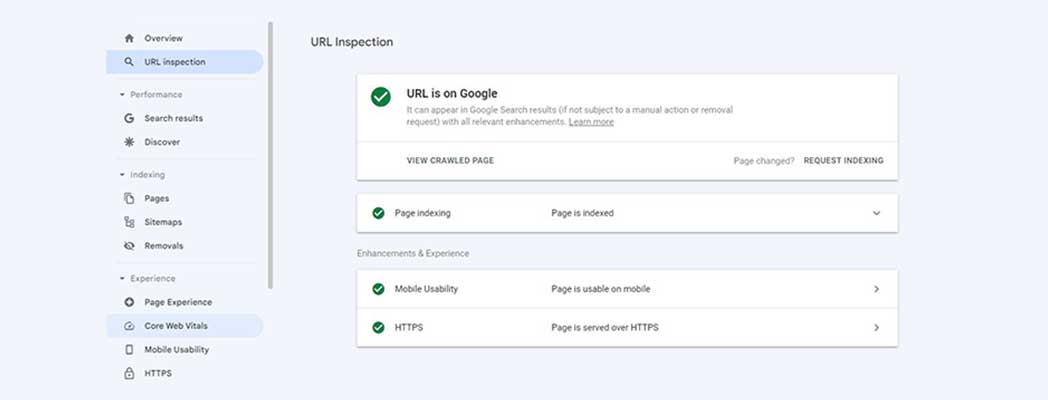
Task: Click VIEW CRAWLED PAGE
Action: pos(450,160)
